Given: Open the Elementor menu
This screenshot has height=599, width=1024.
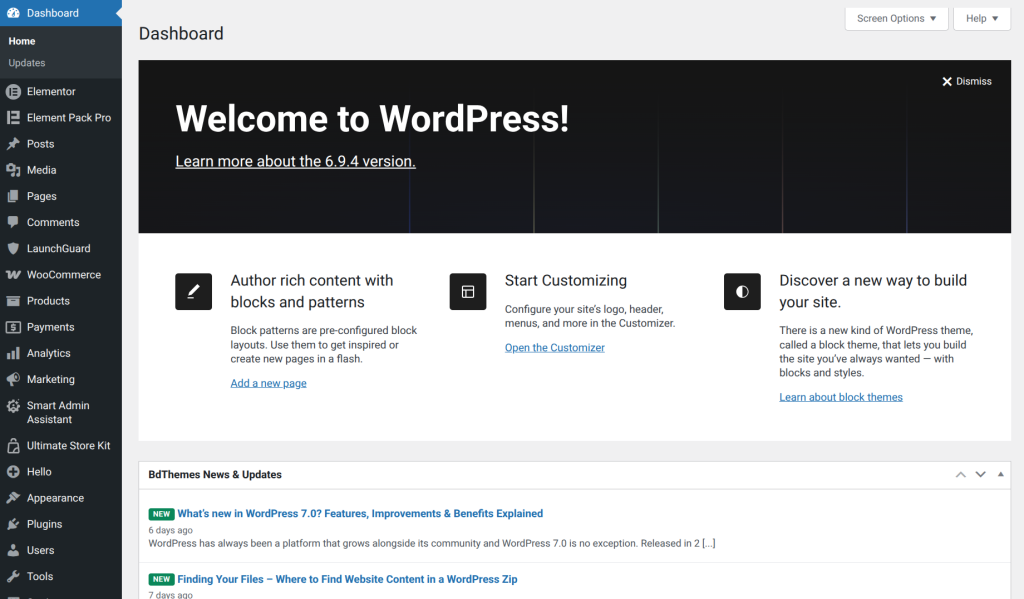Looking at the screenshot, I should (61, 91).
